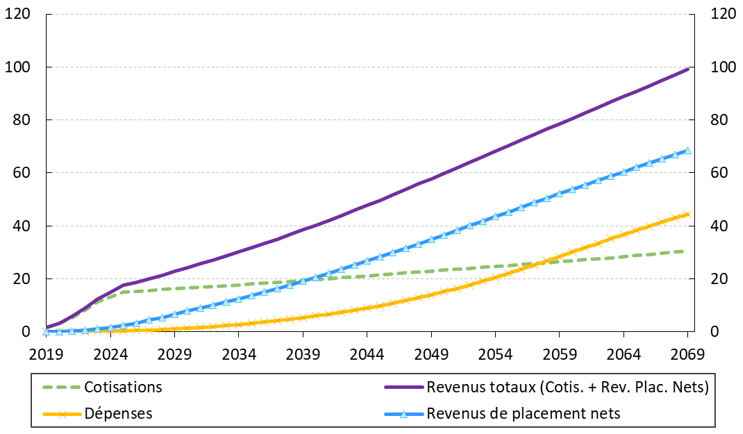Click the left axis value 20
The image size is (743, 434).
pyautogui.click(x=22, y=279)
